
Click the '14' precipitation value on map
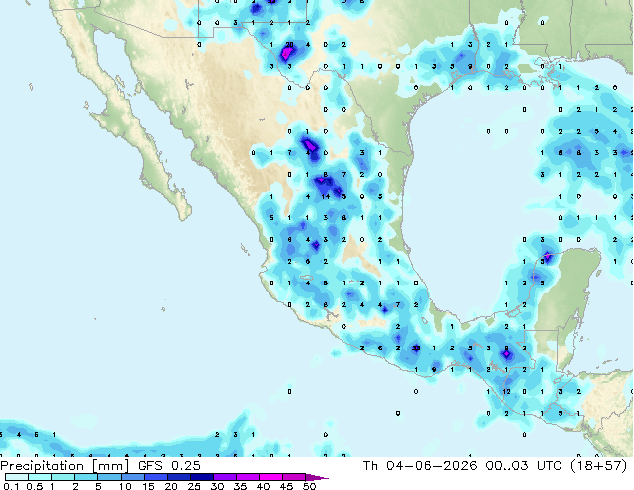click(326, 196)
